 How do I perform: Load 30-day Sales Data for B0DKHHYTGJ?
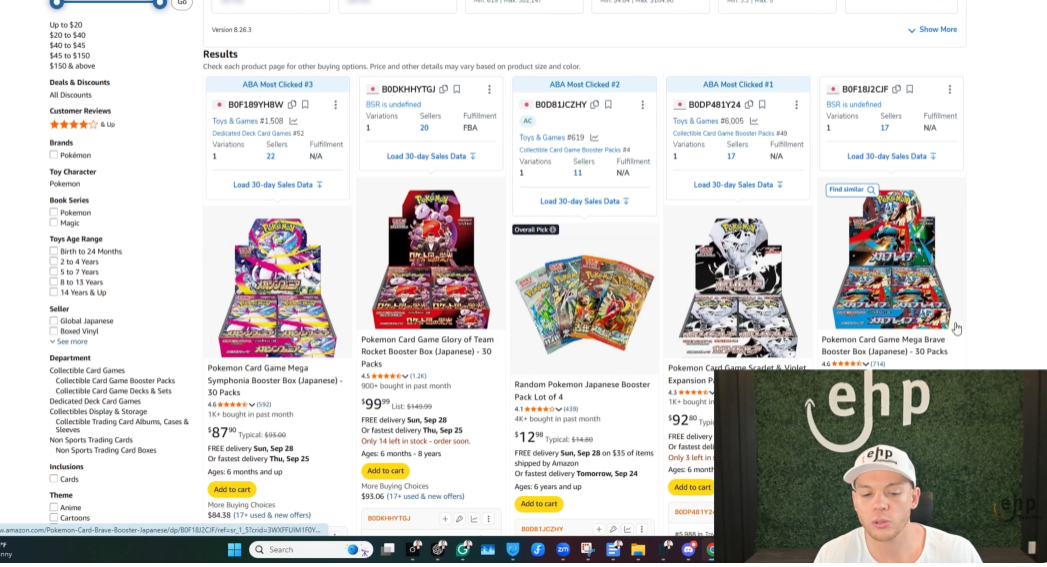click(x=431, y=156)
